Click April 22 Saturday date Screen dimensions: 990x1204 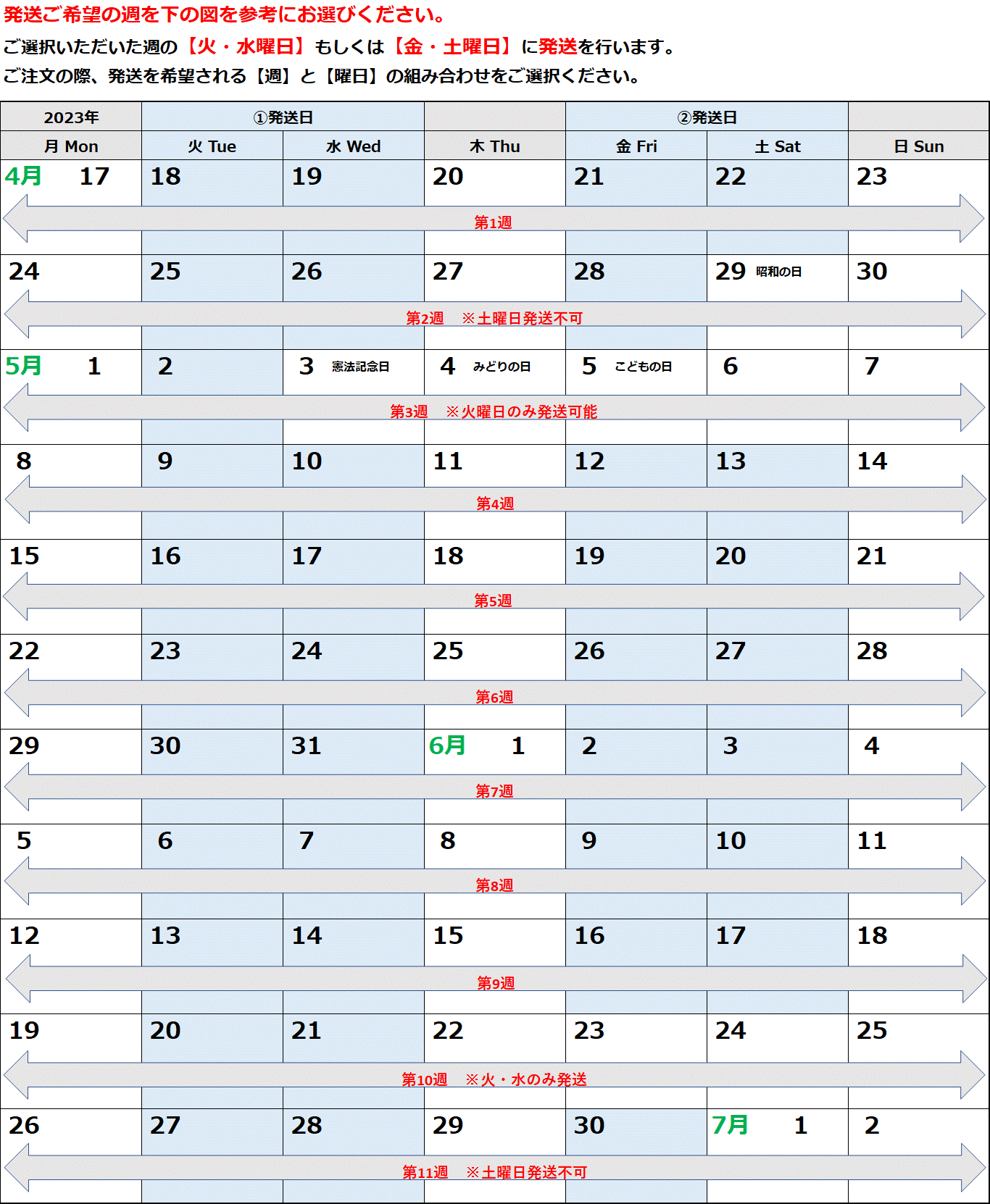pos(731,176)
